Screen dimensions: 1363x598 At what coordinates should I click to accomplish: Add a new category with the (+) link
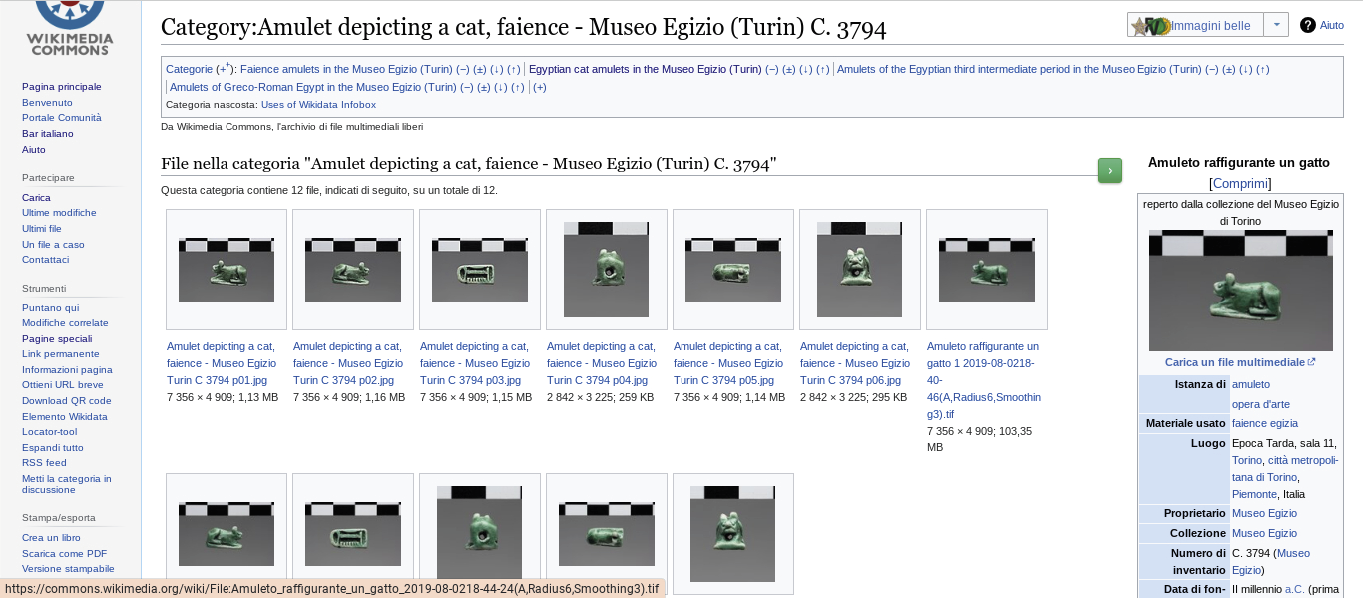click(540, 87)
